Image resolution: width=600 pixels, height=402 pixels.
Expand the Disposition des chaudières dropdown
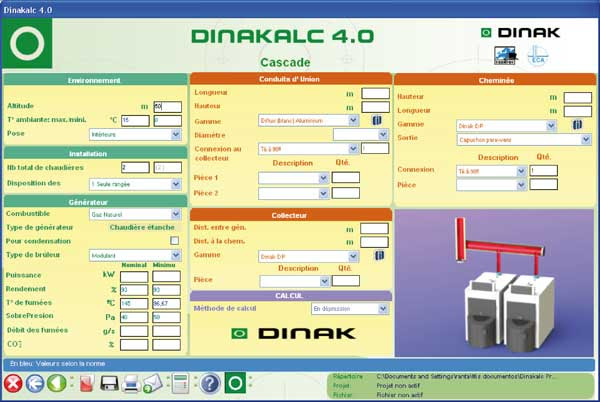pos(135,184)
